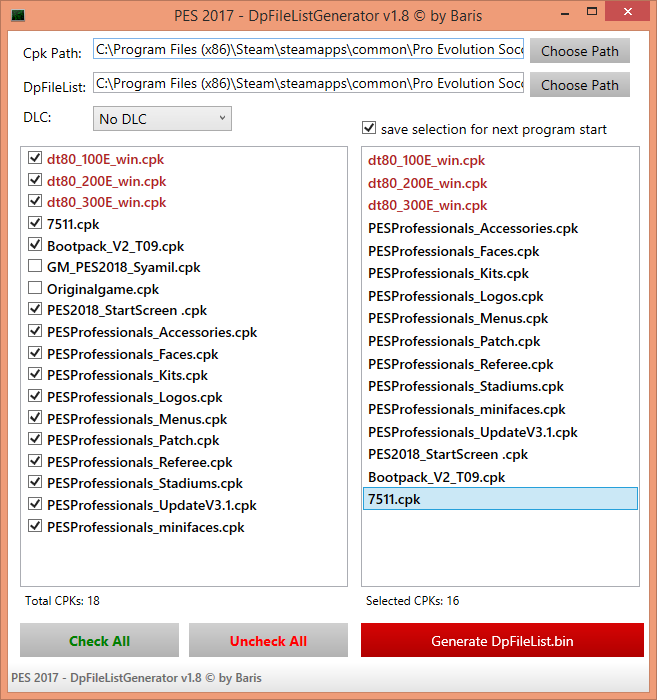Toggle PESProfessionals_Kits.cpk checkbox
This screenshot has width=657, height=700.
[x=35, y=374]
